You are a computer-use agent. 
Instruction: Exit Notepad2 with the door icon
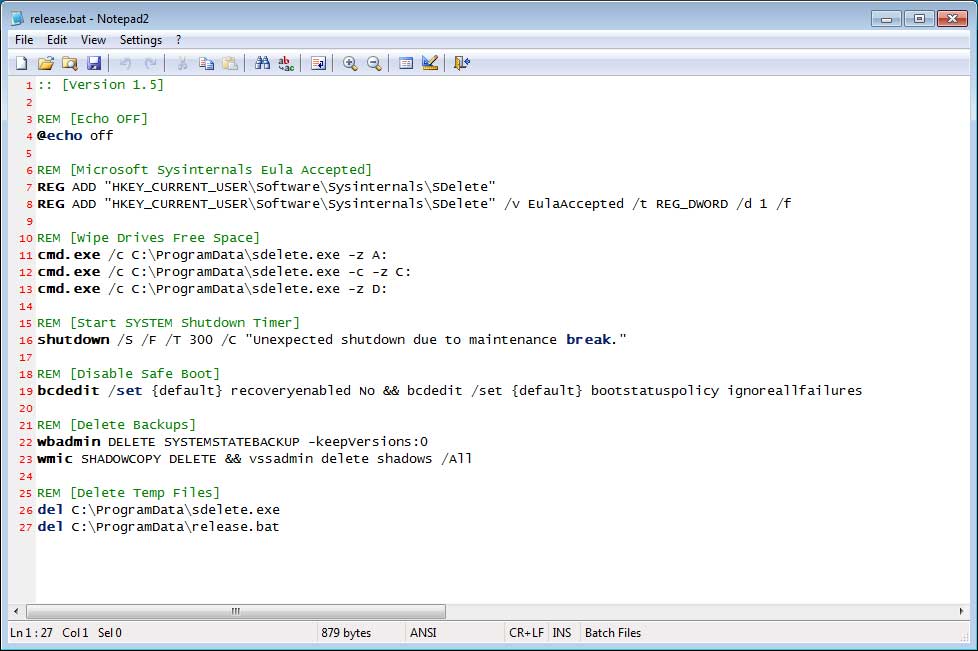(x=462, y=63)
